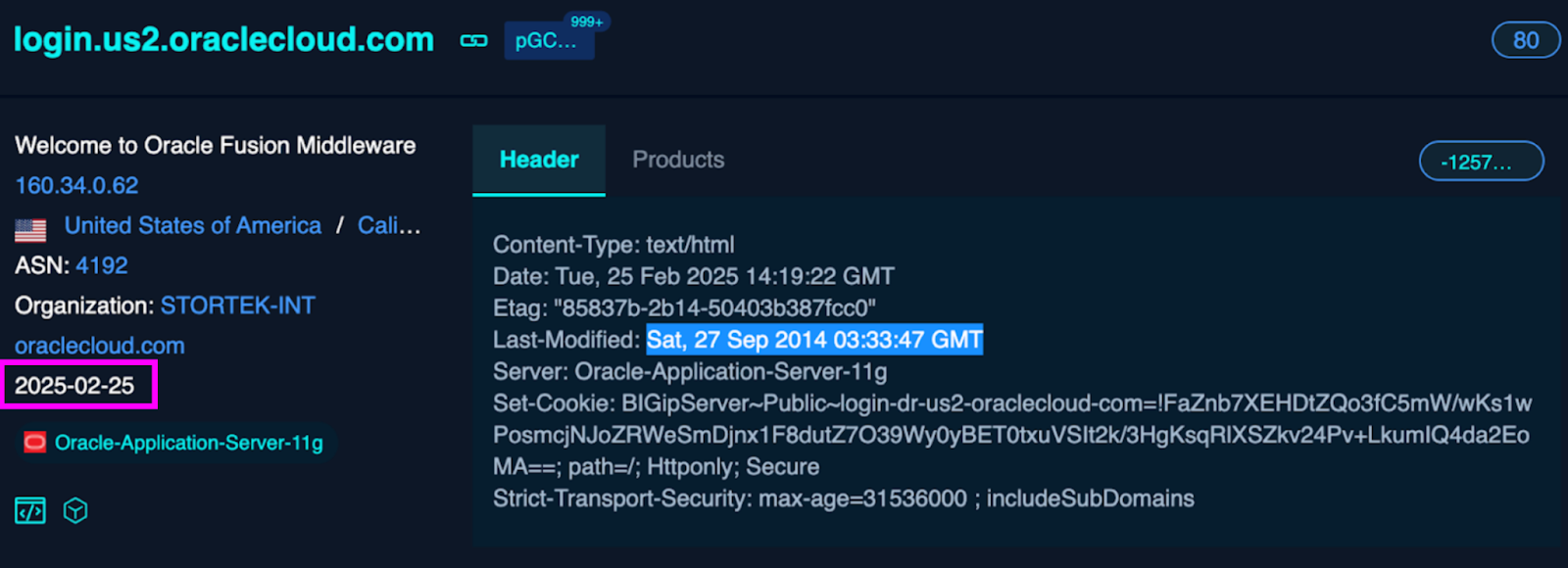Open the oraclecloud.com domain link

(100, 346)
